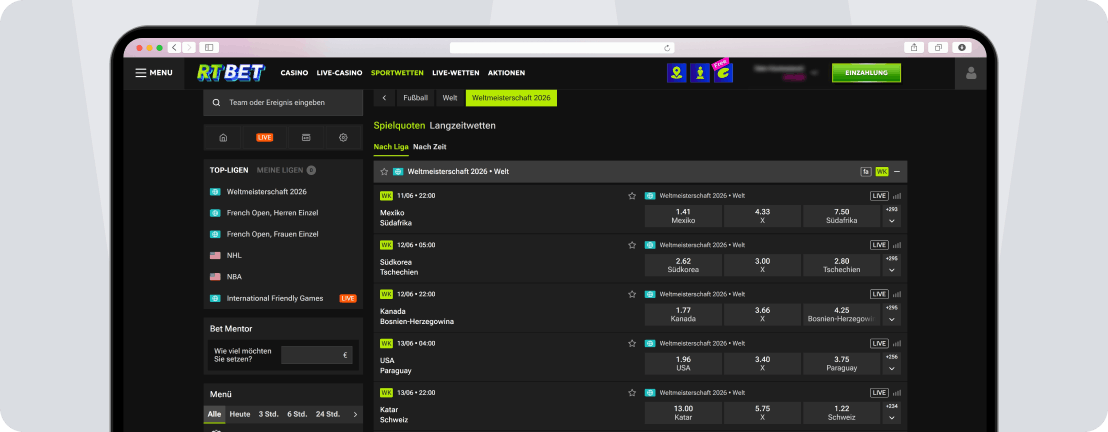Click the home icon in sidebar
The image size is (1108, 432).
[223, 137]
